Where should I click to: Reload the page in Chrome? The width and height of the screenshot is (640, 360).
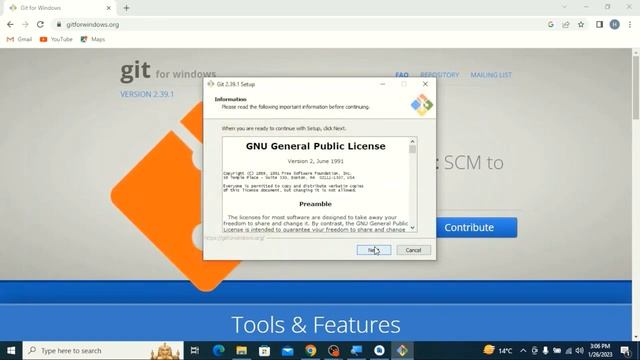coord(40,24)
